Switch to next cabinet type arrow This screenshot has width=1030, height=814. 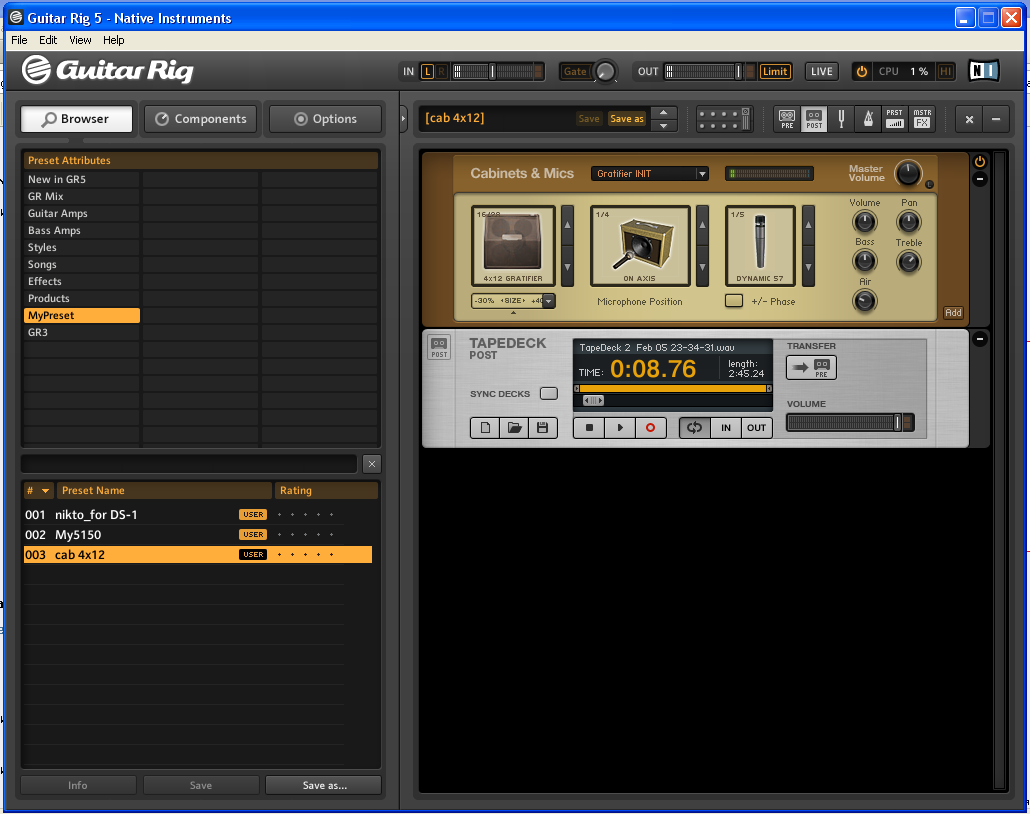(x=568, y=267)
